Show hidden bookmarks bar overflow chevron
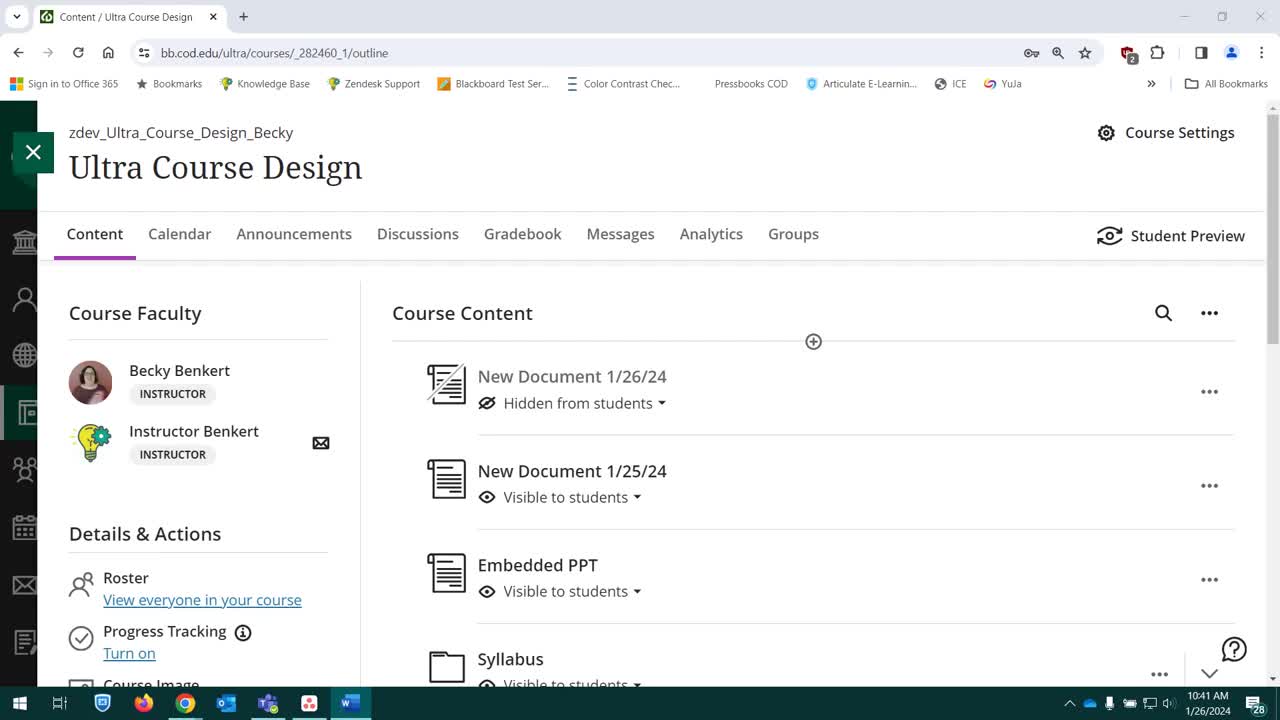Viewport: 1280px width, 720px height. tap(1151, 84)
